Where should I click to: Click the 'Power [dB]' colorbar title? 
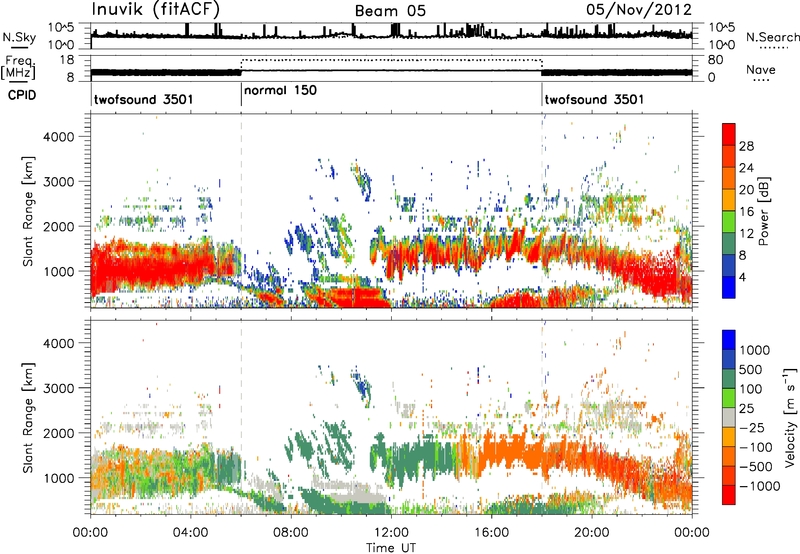763,211
